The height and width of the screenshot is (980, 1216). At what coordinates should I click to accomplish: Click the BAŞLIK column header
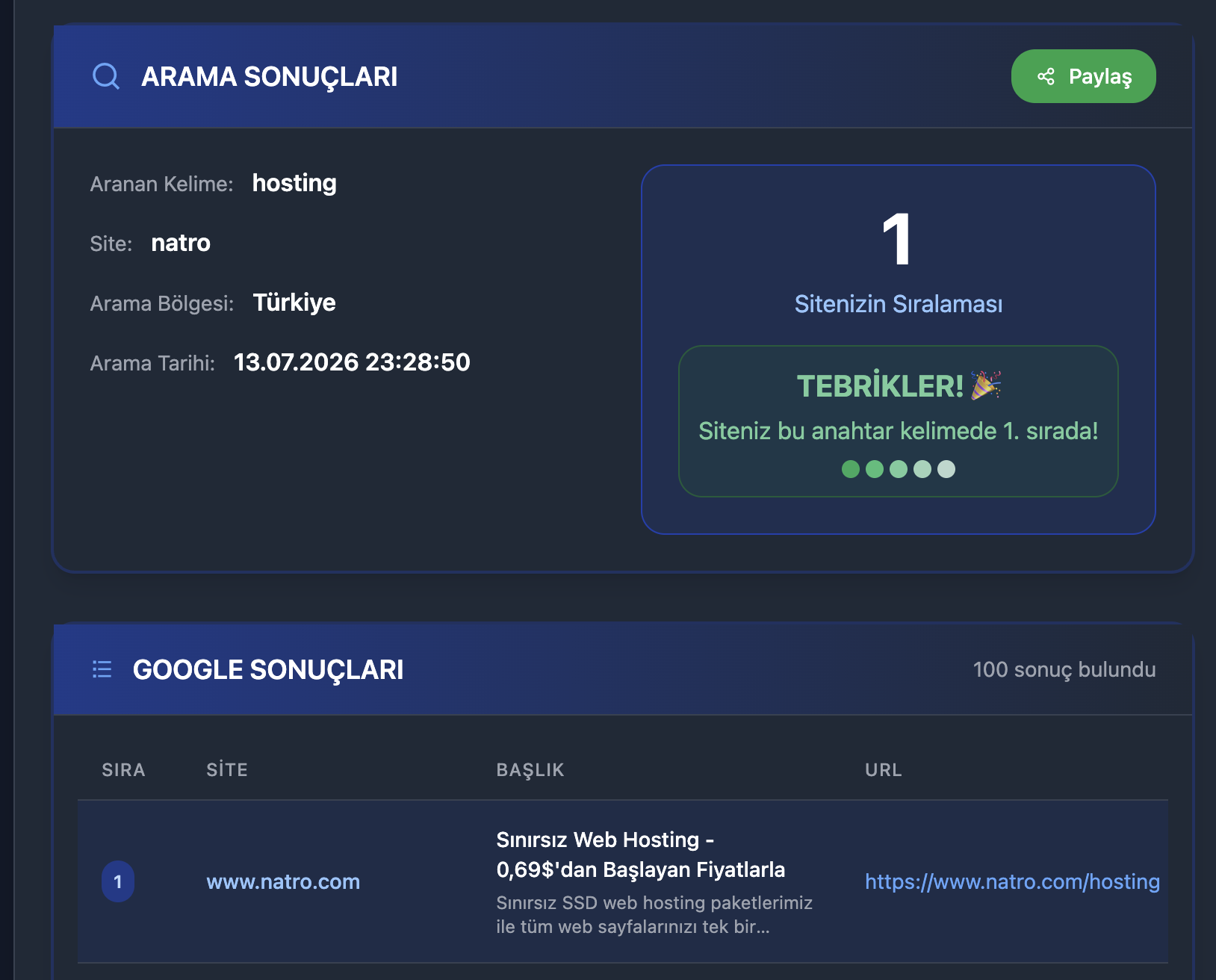point(530,770)
